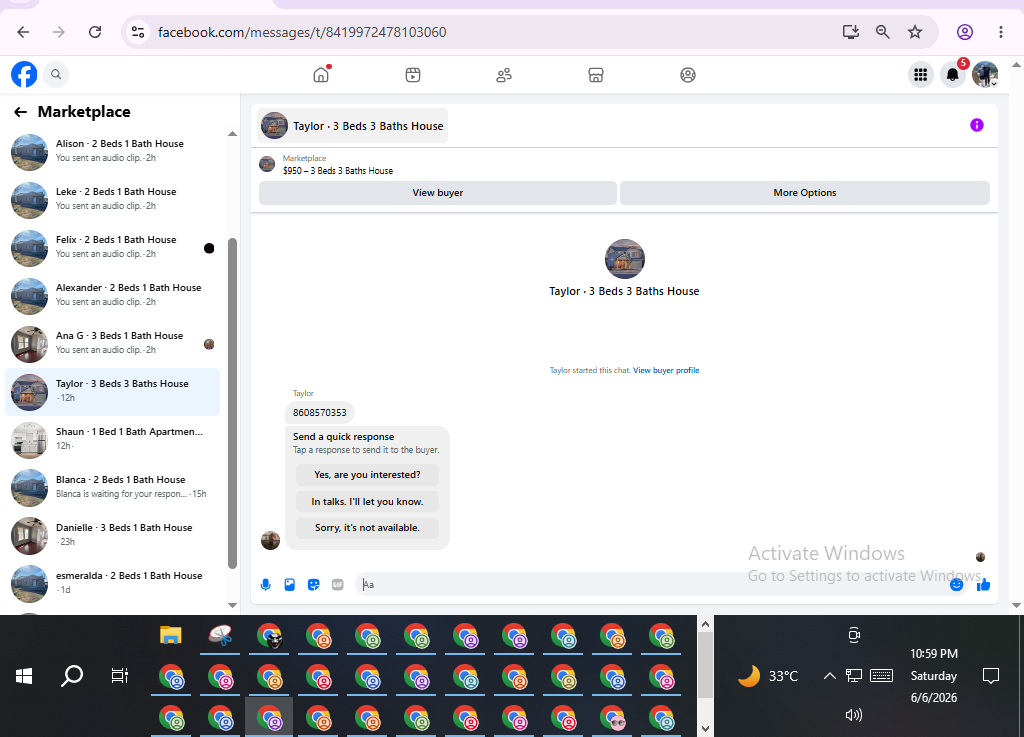Open the touch keyboard tray icon
Image resolution: width=1024 pixels, height=737 pixels.
(882, 676)
